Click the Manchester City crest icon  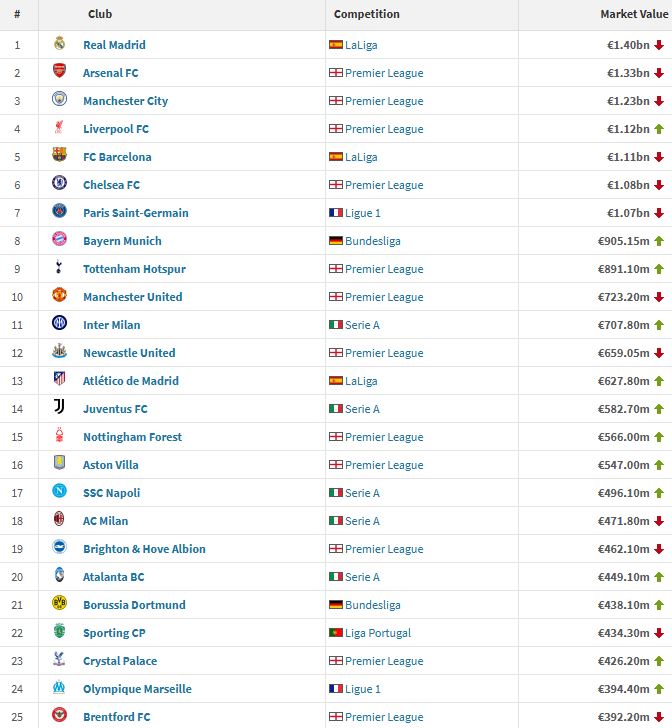59,100
